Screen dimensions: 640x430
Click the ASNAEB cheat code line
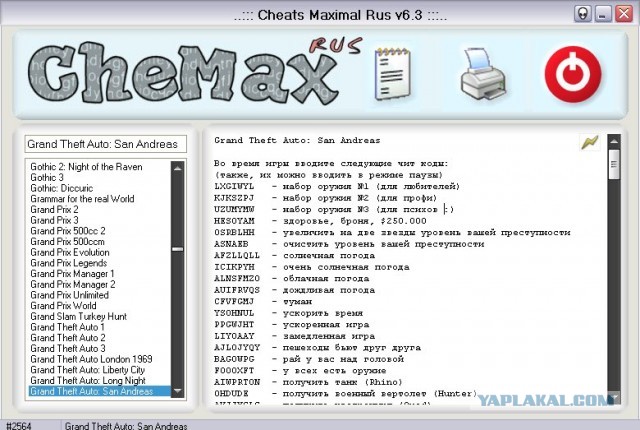349,244
